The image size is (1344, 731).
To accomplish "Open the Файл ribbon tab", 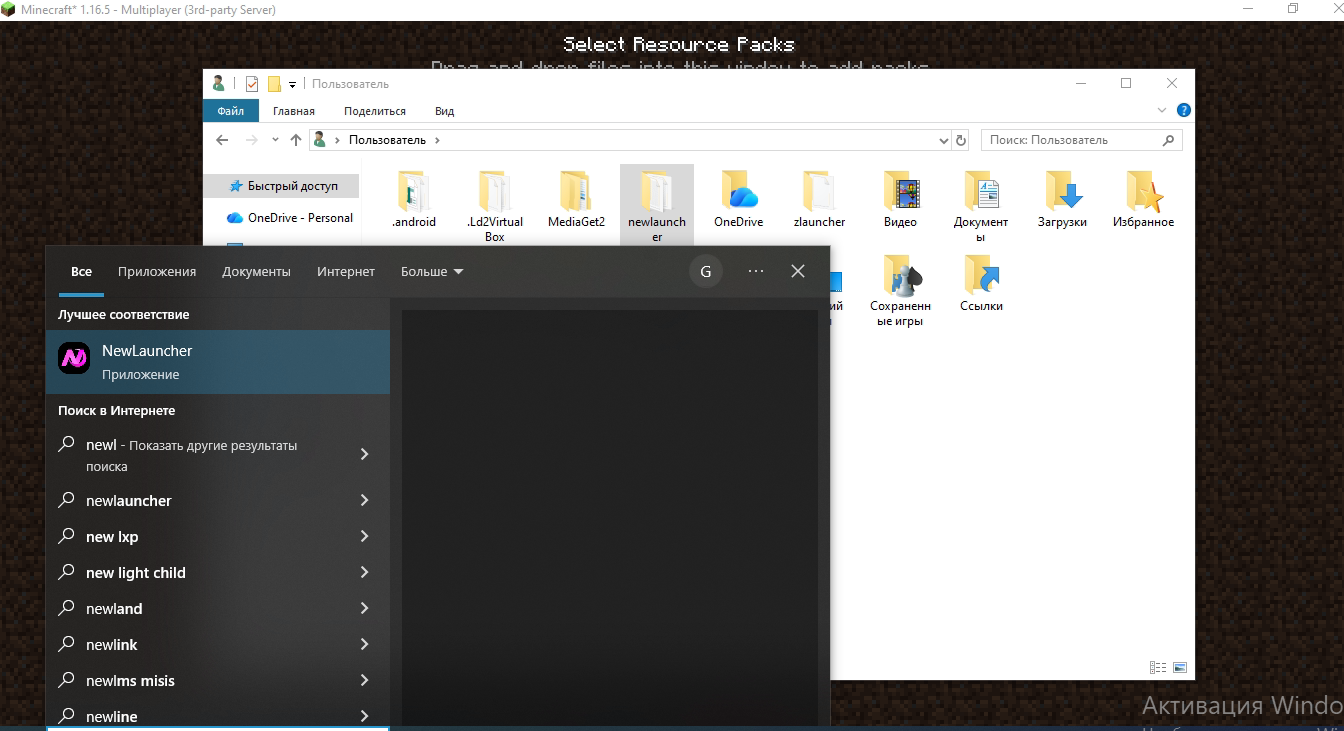I will [230, 111].
